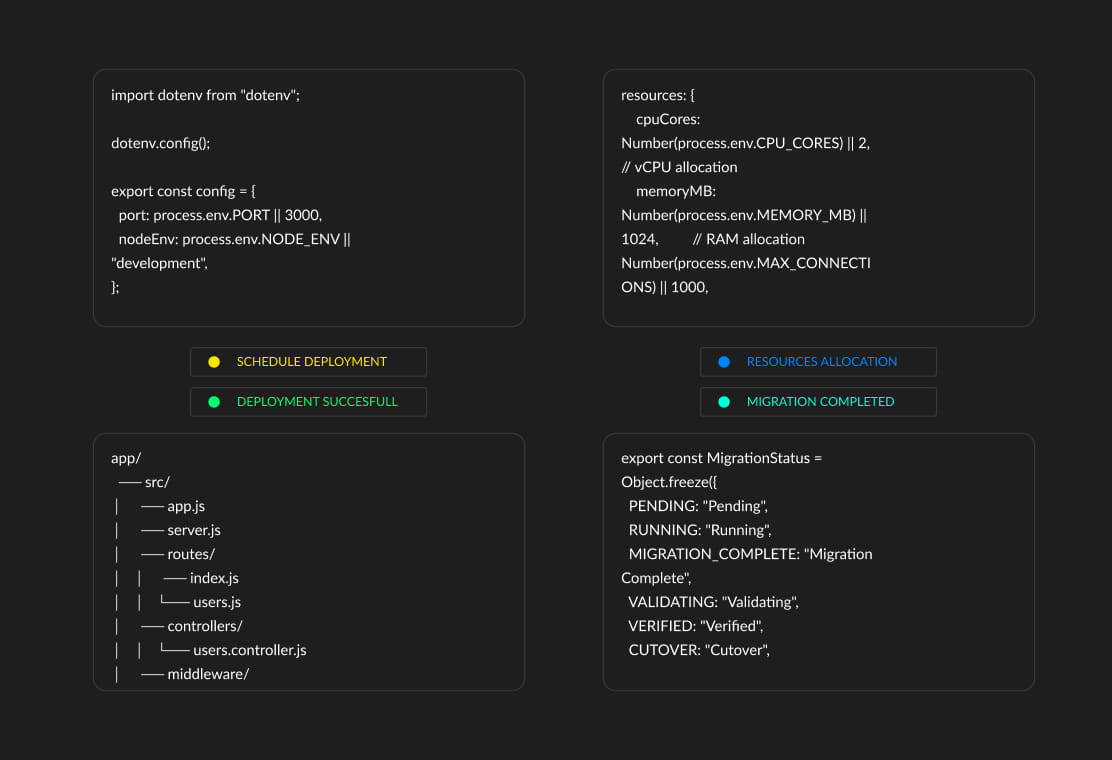Viewport: 1112px width, 760px height.
Task: Click the yellow dot beside SCHEDULE DEPLOYMENT
Action: click(214, 362)
